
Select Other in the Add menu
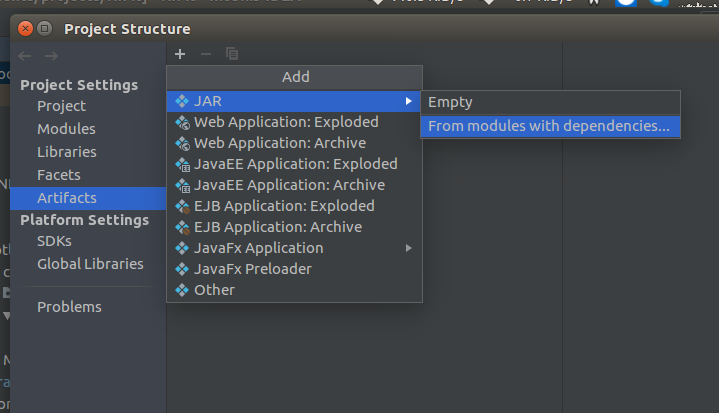214,290
